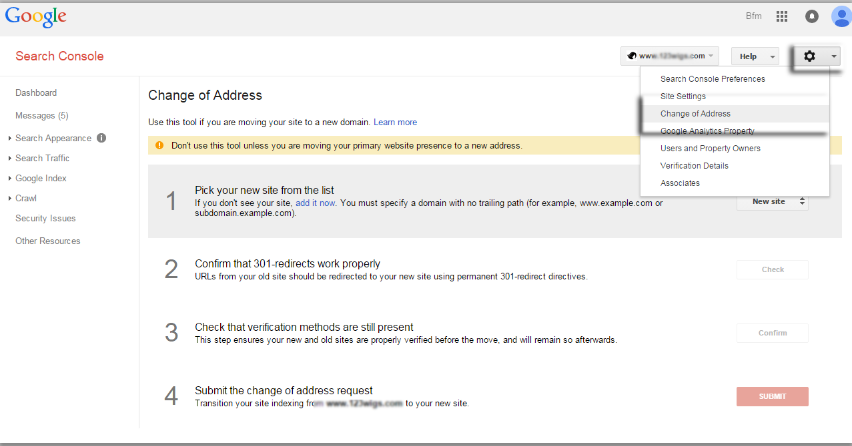Screen dimensions: 852x446
Task: Select Site Settings from gear menu
Action: 683,96
